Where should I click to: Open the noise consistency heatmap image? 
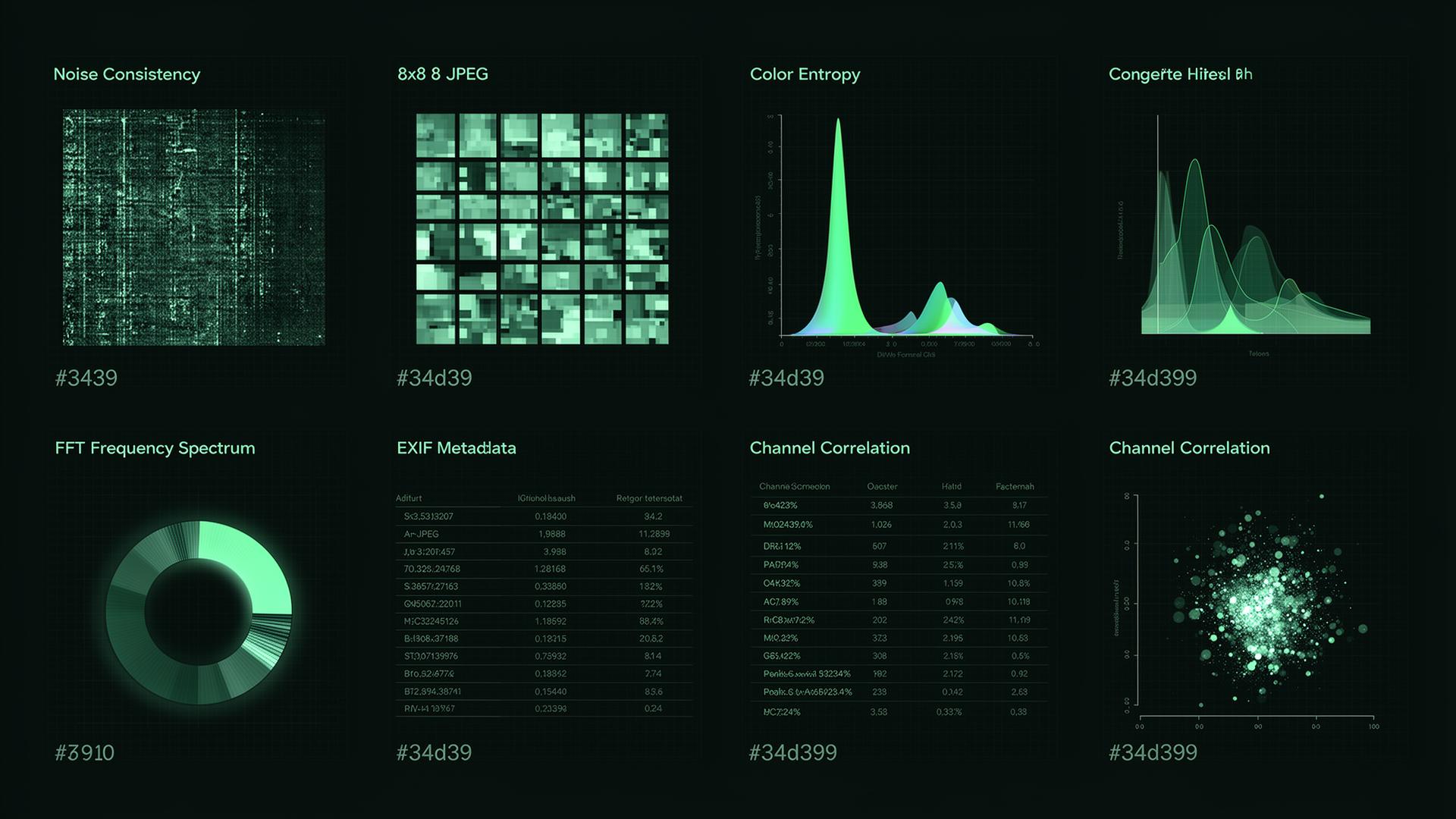tap(194, 227)
